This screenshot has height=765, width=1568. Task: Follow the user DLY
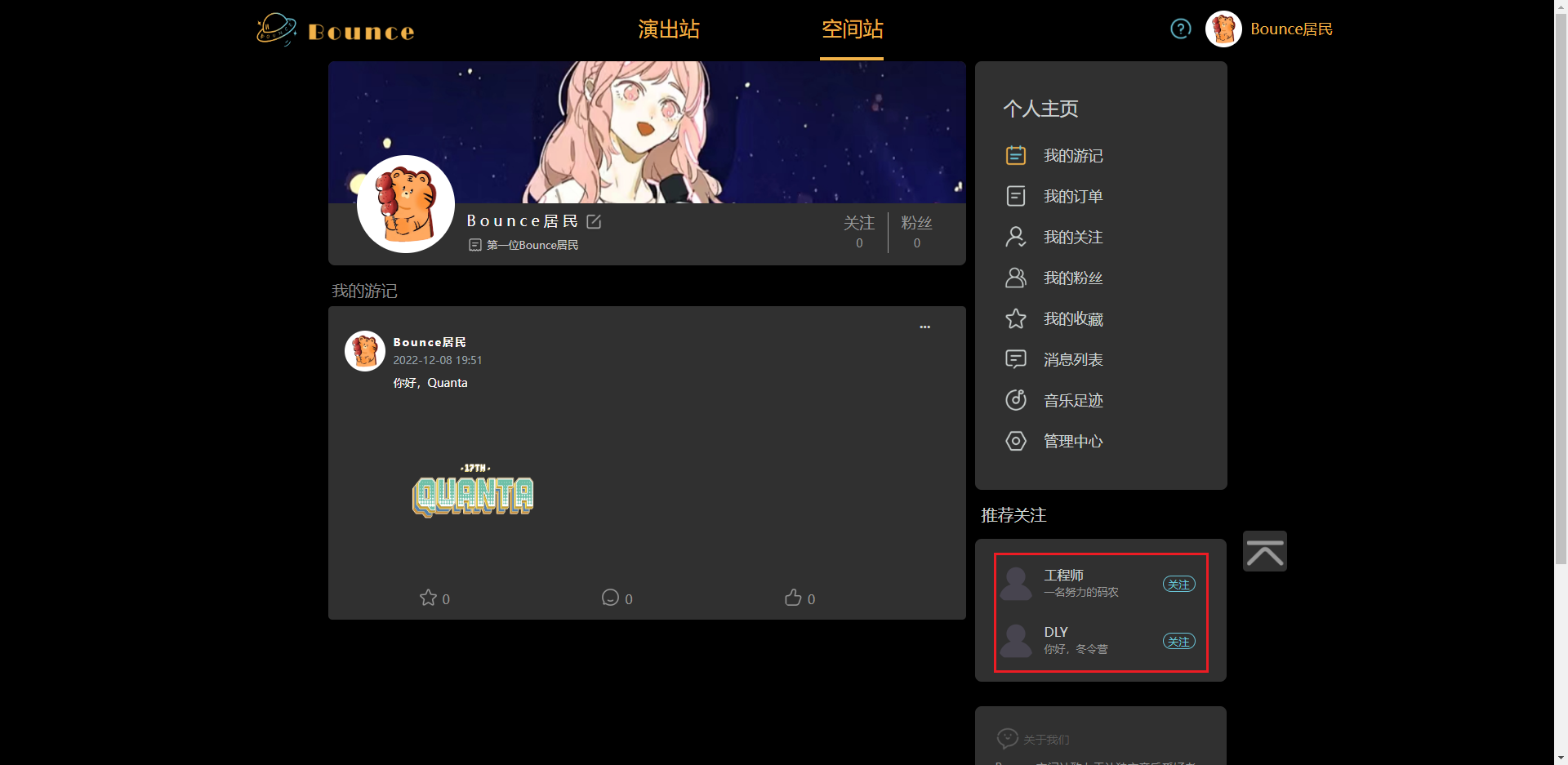(x=1178, y=642)
